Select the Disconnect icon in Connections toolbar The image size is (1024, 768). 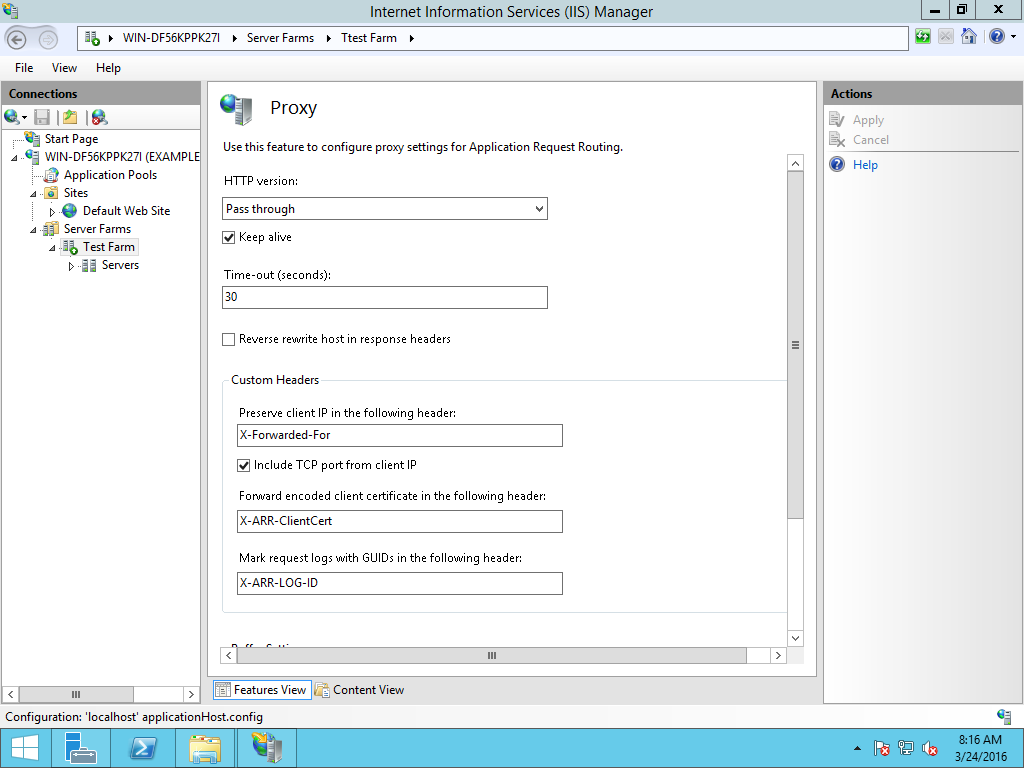(x=97, y=117)
